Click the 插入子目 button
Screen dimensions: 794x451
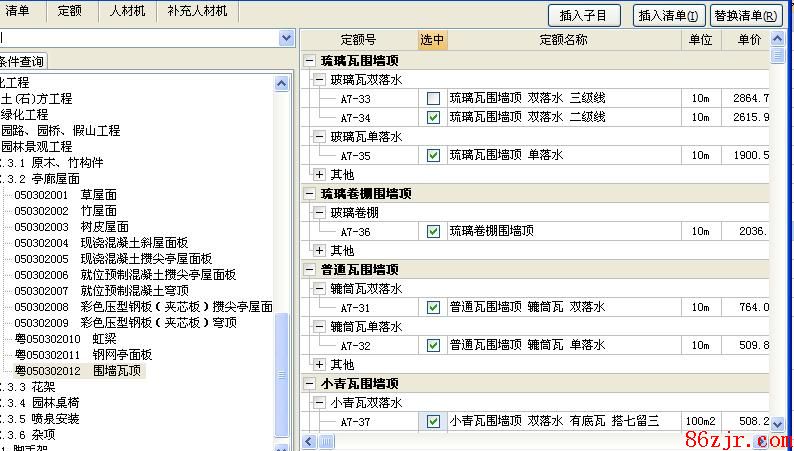(x=590, y=15)
